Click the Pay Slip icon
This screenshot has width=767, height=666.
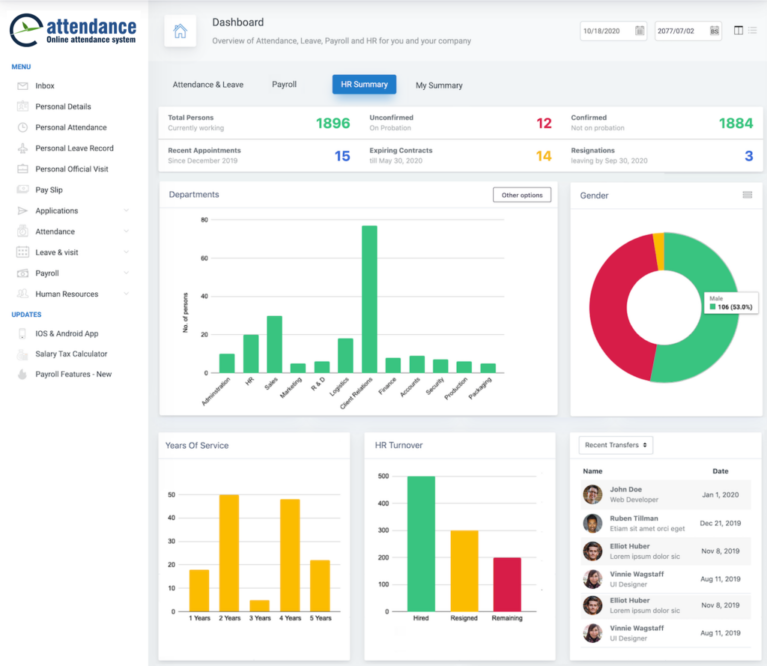tap(23, 190)
